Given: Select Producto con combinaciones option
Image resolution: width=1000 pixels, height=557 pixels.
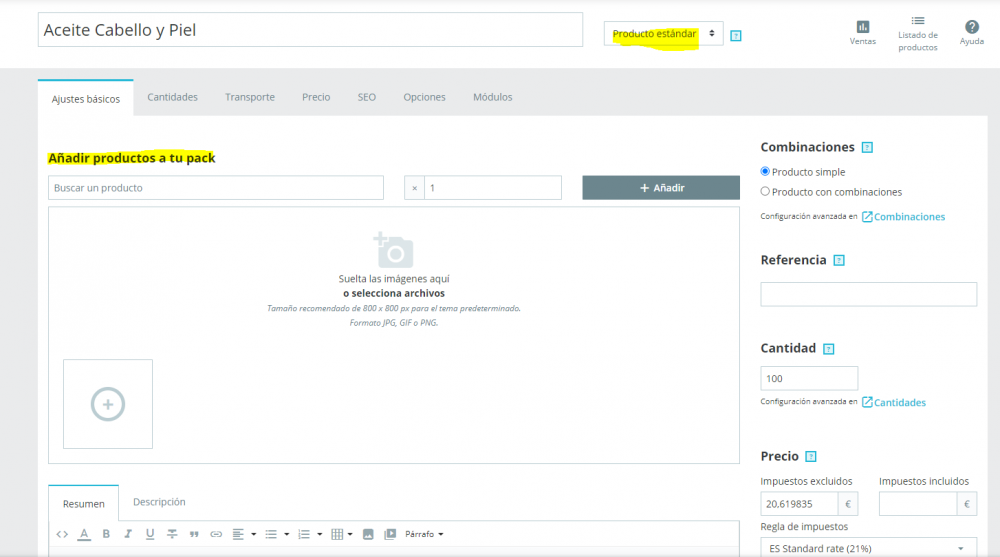Looking at the screenshot, I should pos(765,191).
